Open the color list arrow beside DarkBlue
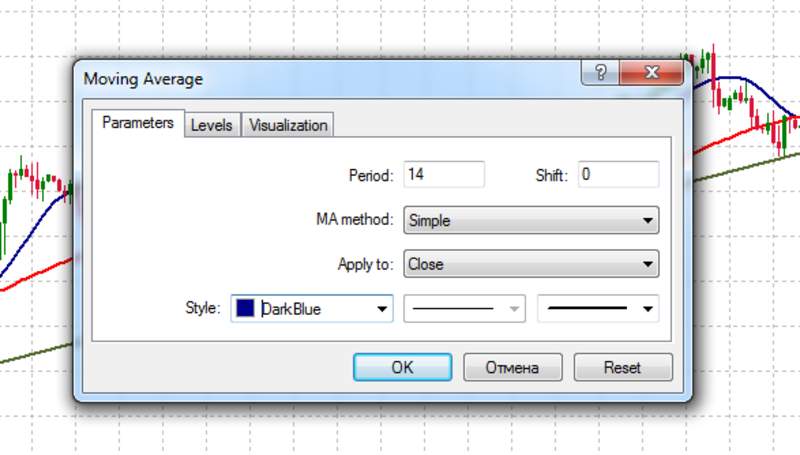 click(x=381, y=309)
